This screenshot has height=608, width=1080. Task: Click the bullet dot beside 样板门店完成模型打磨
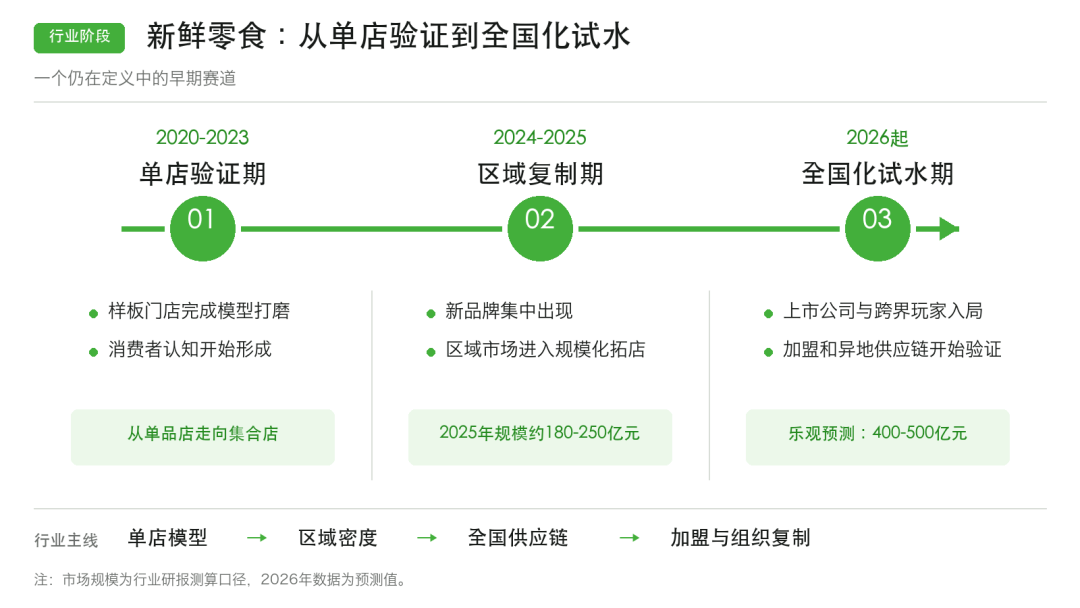coord(94,314)
